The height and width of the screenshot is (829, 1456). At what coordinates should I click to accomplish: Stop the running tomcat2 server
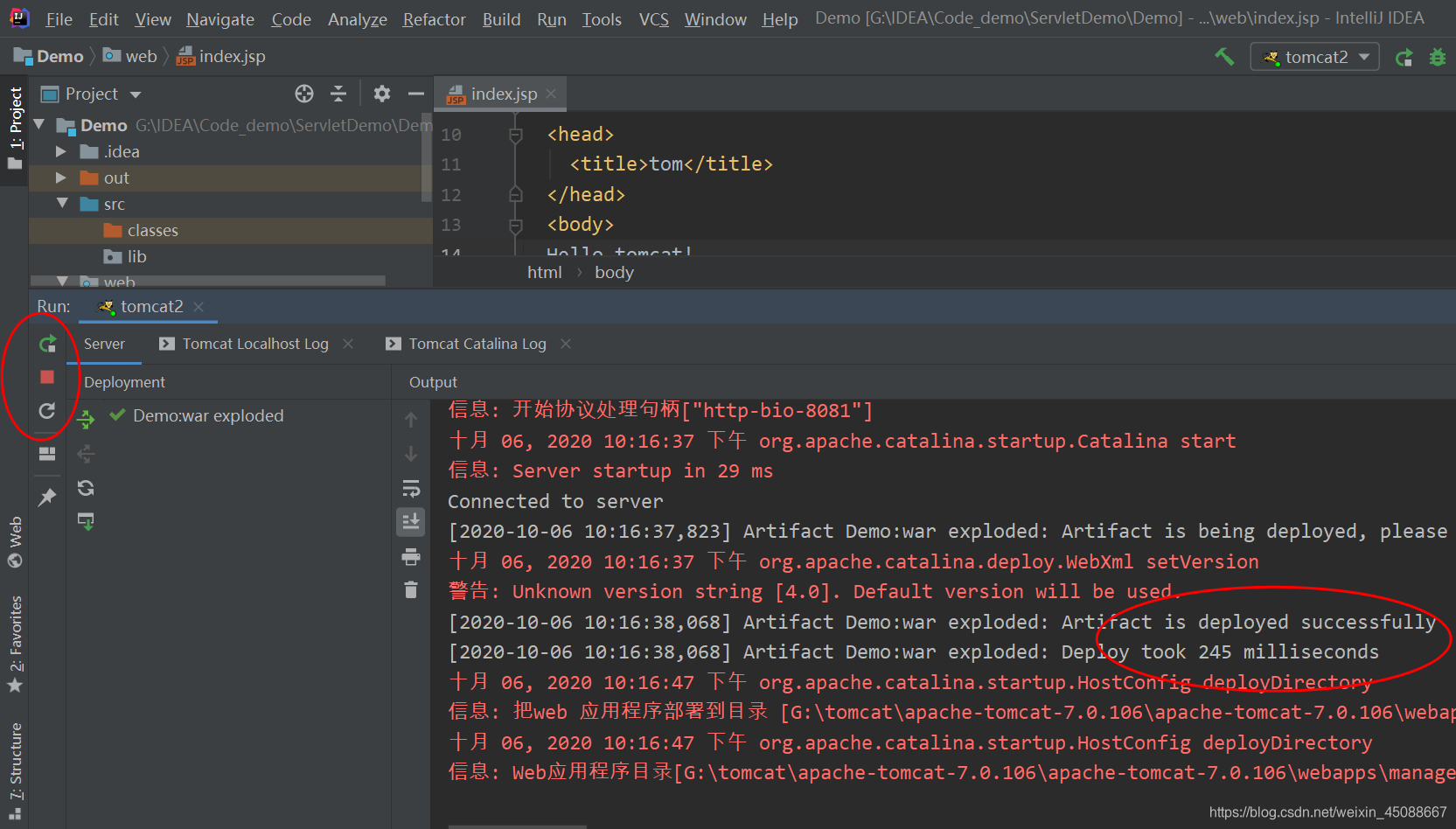pyautogui.click(x=47, y=377)
